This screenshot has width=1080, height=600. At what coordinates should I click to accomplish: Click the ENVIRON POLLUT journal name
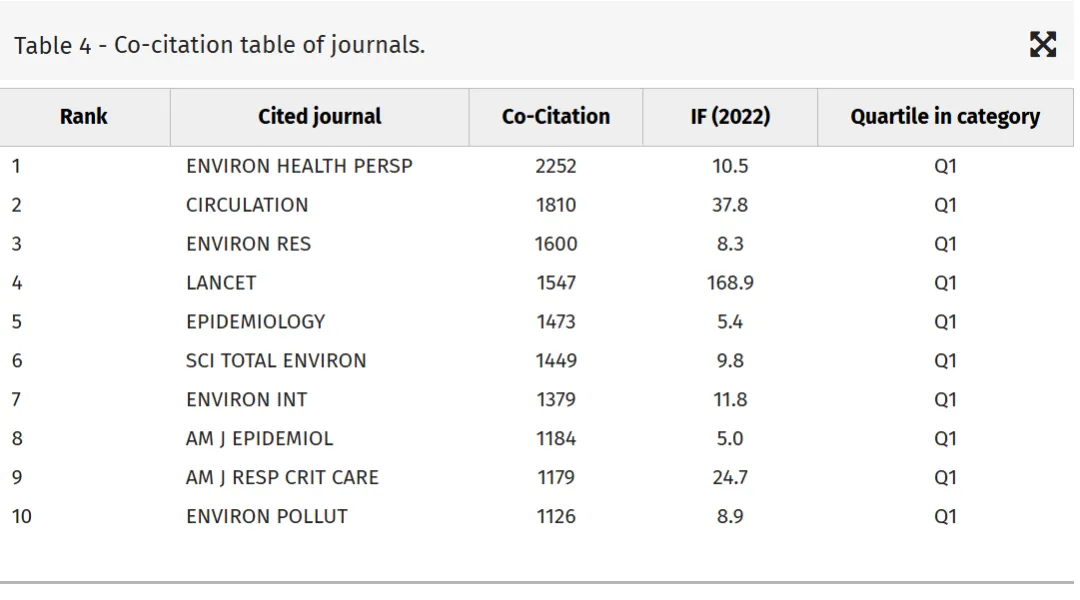[x=267, y=517]
